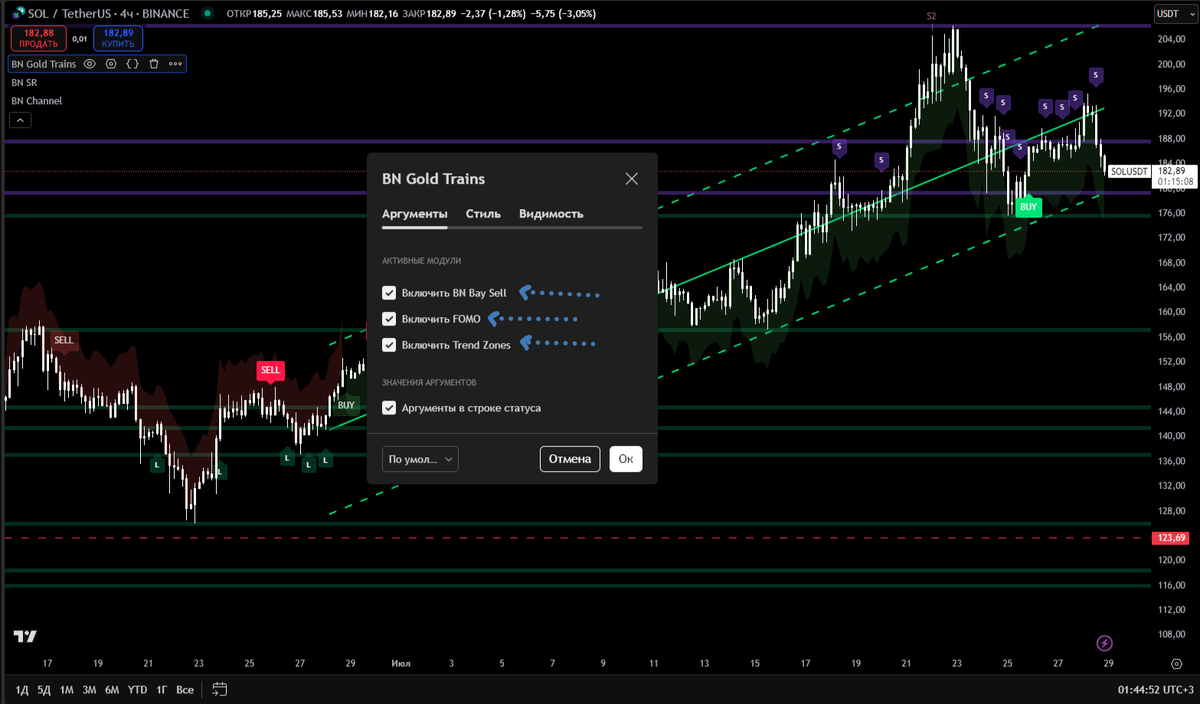Viewport: 1200px width, 704px height.
Task: Delete BN Gold Trains with trash icon
Action: click(154, 64)
